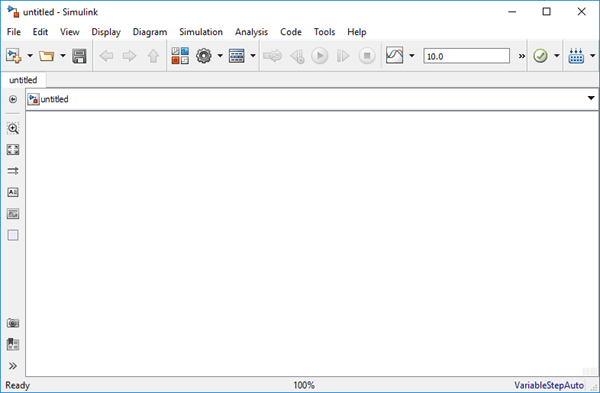Click the viewmarks icon in palette

pyautogui.click(x=13, y=344)
